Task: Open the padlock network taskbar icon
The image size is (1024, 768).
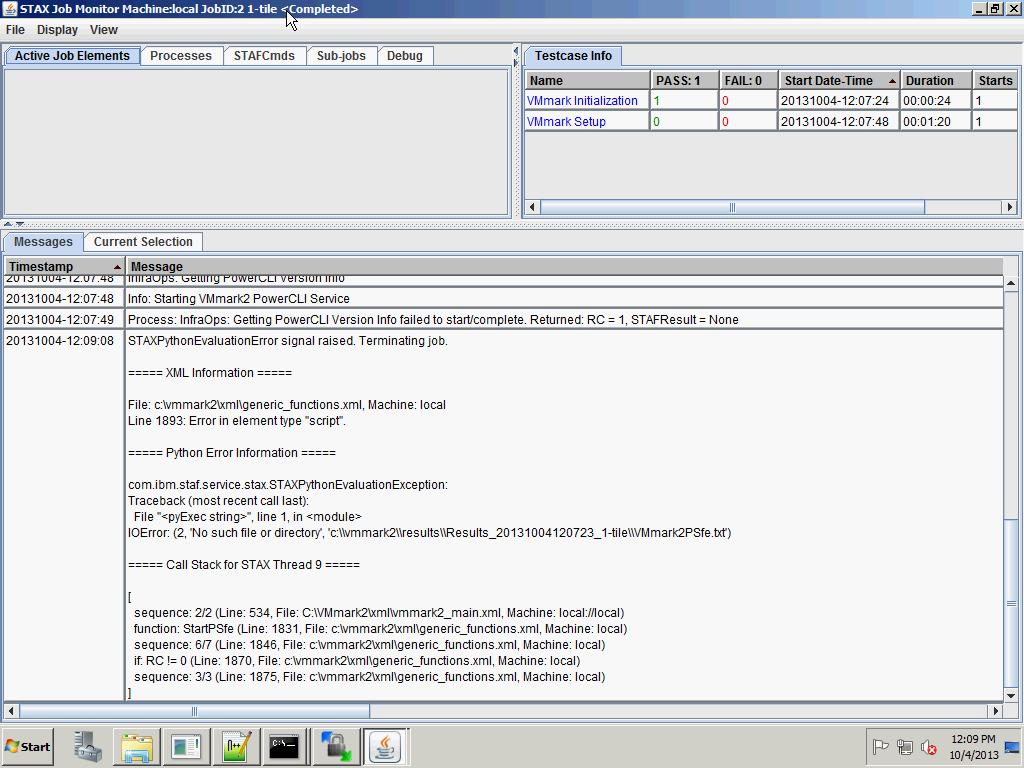Action: pos(336,746)
